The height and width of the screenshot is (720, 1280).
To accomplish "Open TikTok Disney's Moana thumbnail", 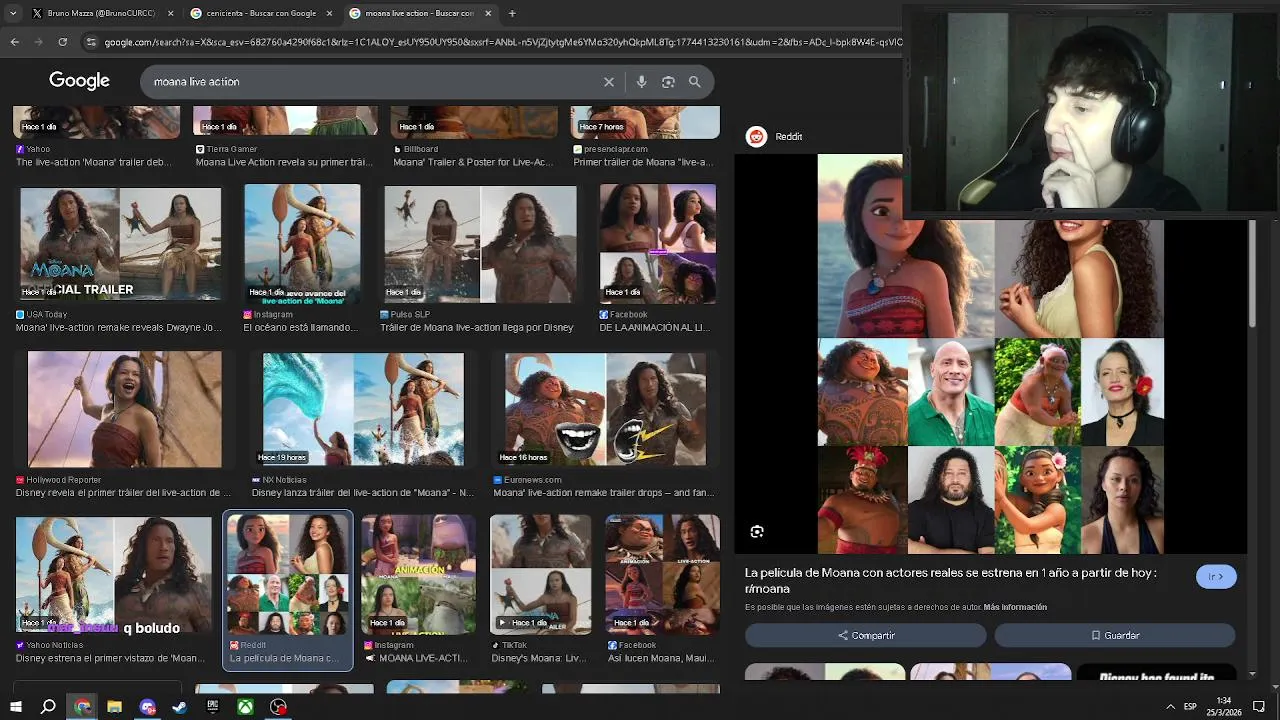I will pos(541,575).
